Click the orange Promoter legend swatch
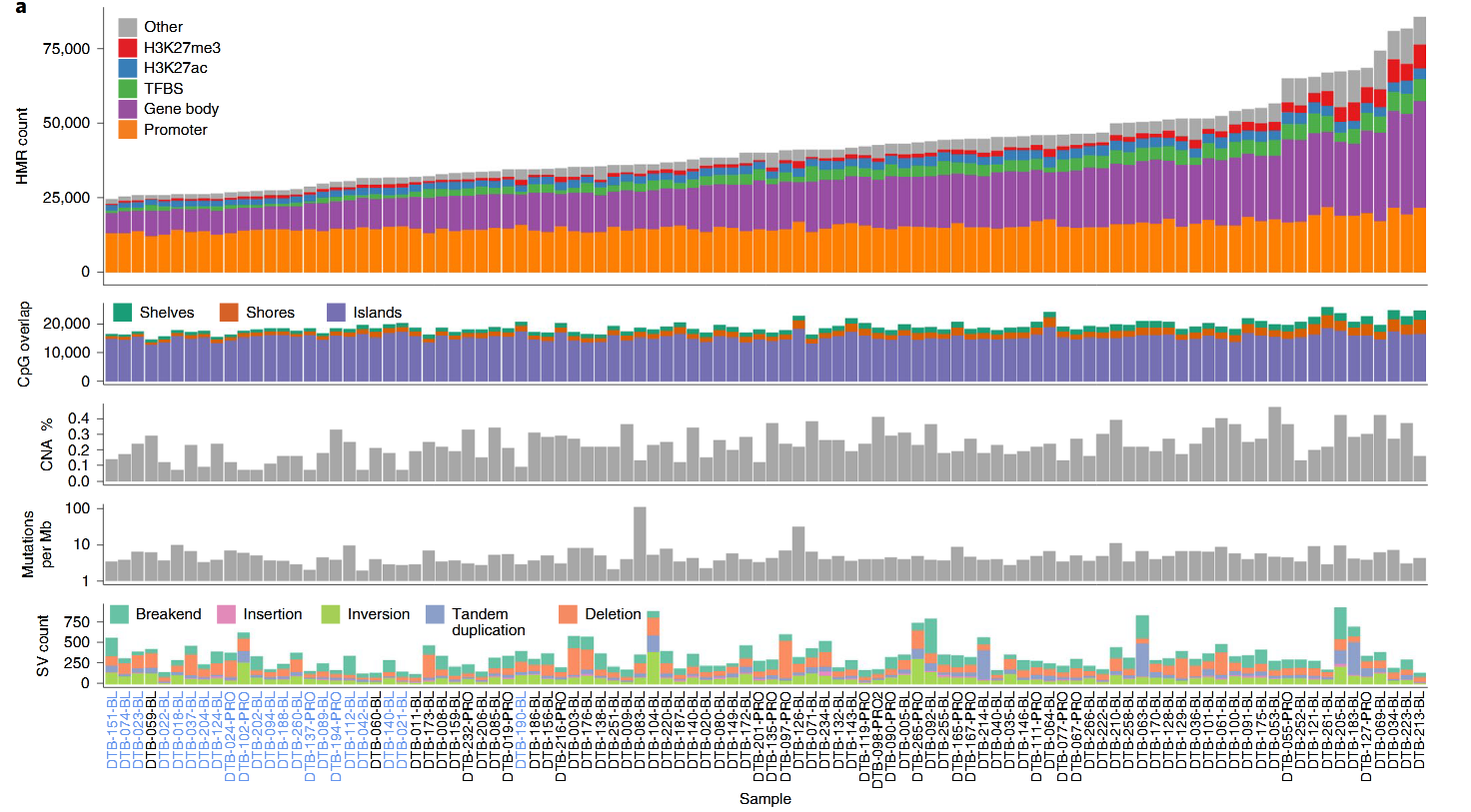The height and width of the screenshot is (812, 1471). (x=128, y=130)
